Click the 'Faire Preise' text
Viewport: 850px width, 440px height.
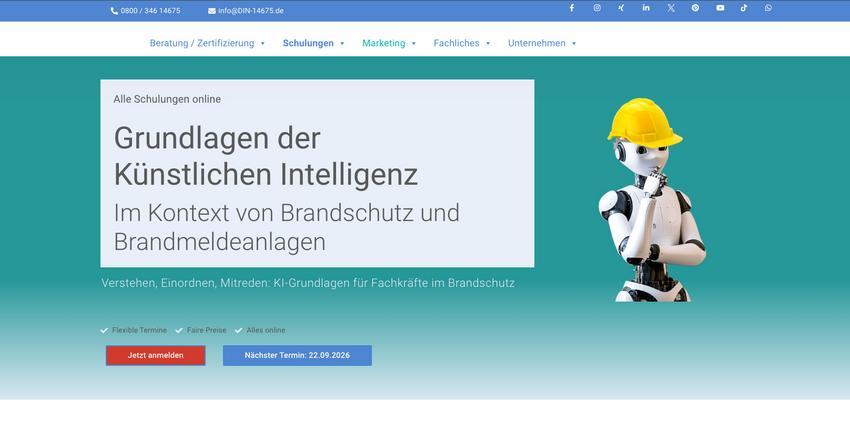point(207,330)
